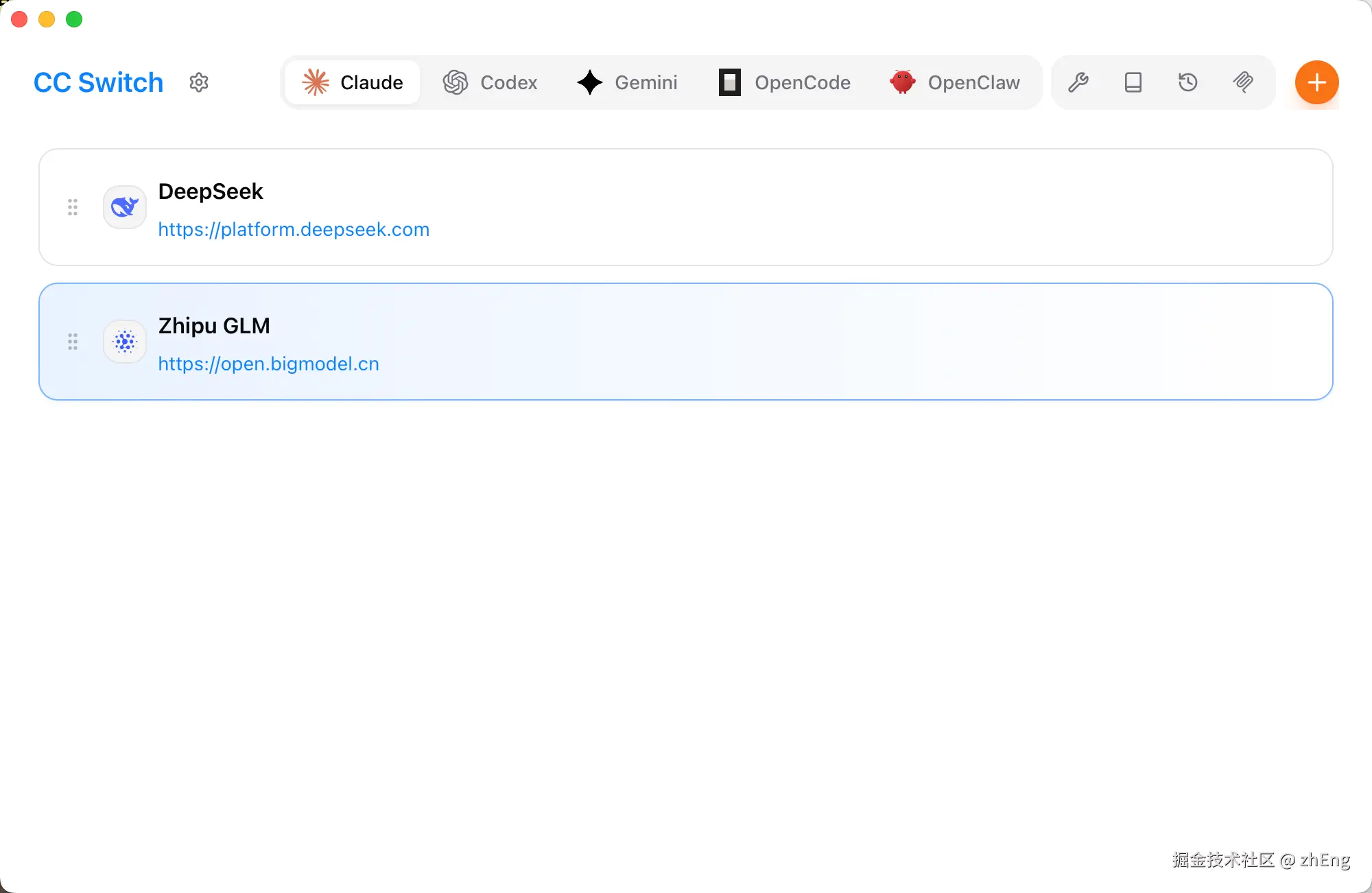
Task: Open the platform.deepseek.com link
Action: point(294,229)
